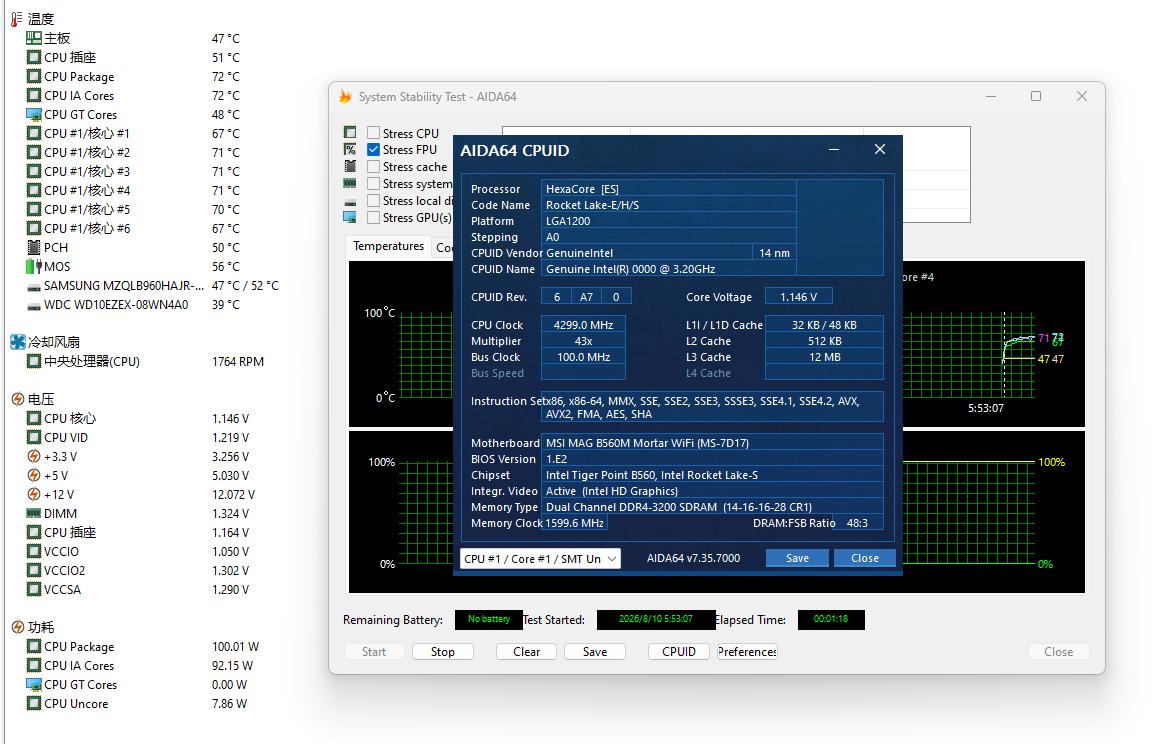1154x744 pixels.
Task: Click the motherboard icon next to 主板
Action: point(34,38)
